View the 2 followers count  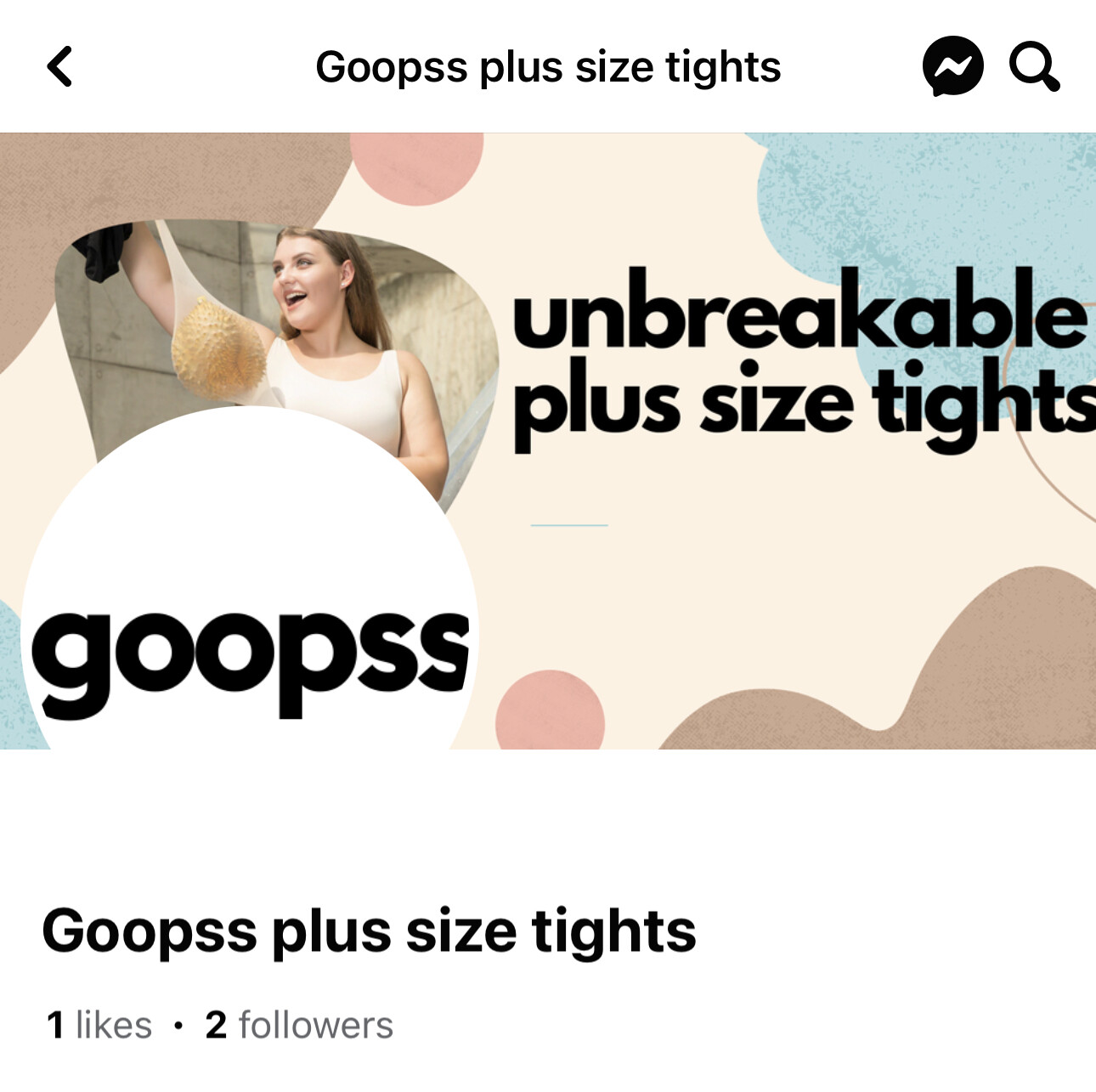tap(299, 1025)
